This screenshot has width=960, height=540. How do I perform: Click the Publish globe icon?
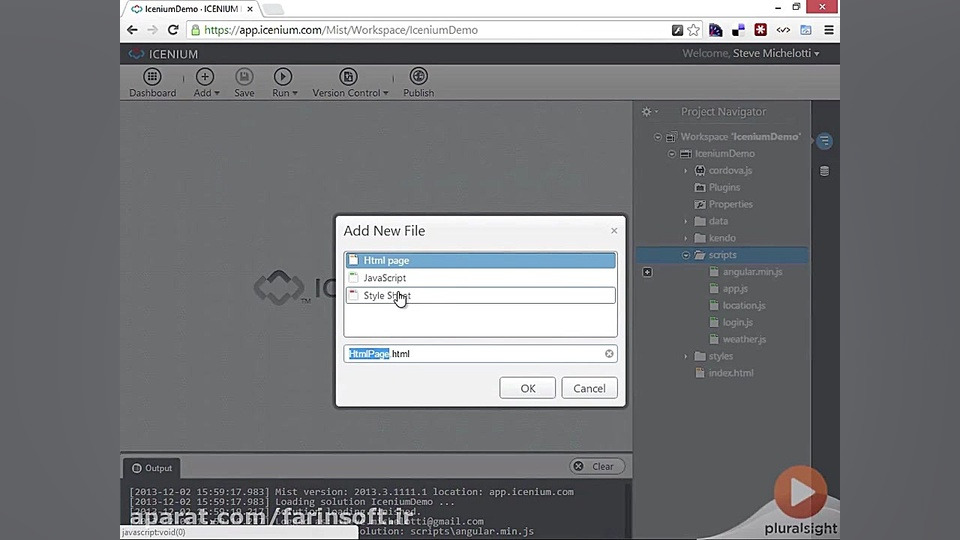419,77
